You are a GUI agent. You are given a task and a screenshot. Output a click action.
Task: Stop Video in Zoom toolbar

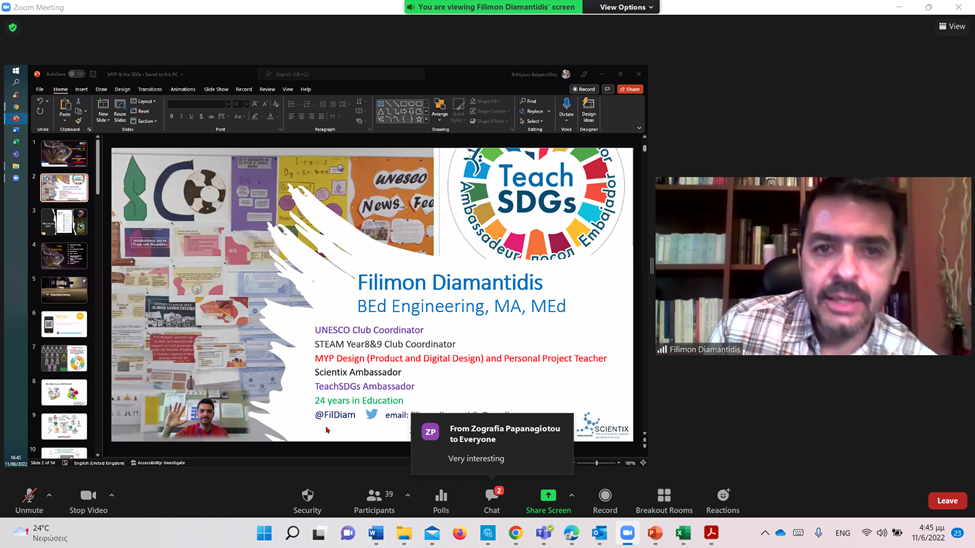(88, 501)
